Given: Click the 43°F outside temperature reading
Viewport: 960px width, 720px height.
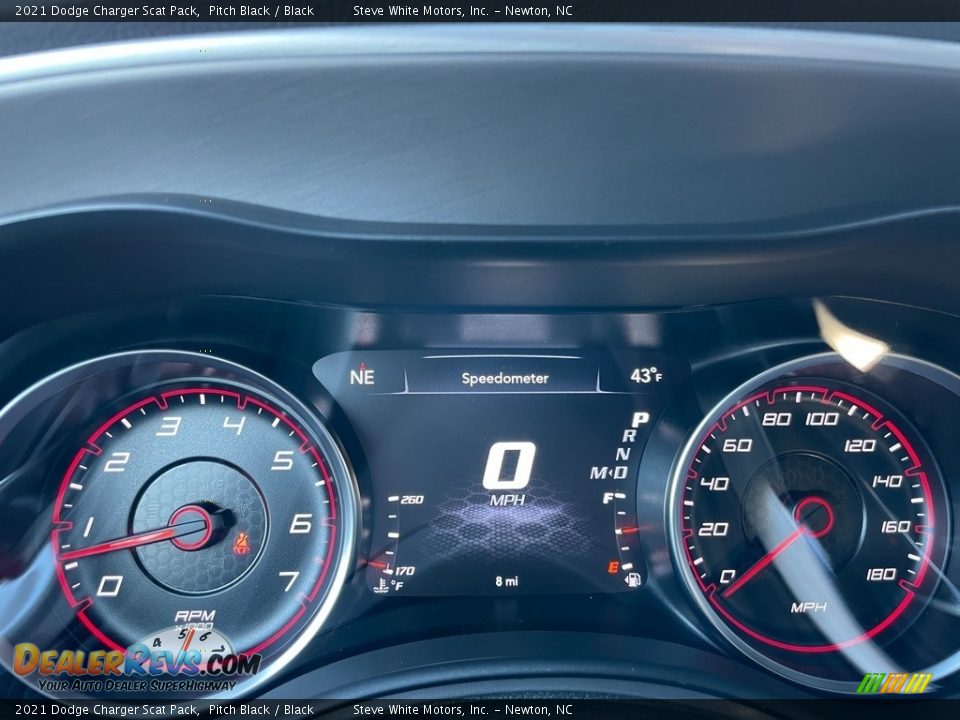Looking at the screenshot, I should (x=646, y=375).
